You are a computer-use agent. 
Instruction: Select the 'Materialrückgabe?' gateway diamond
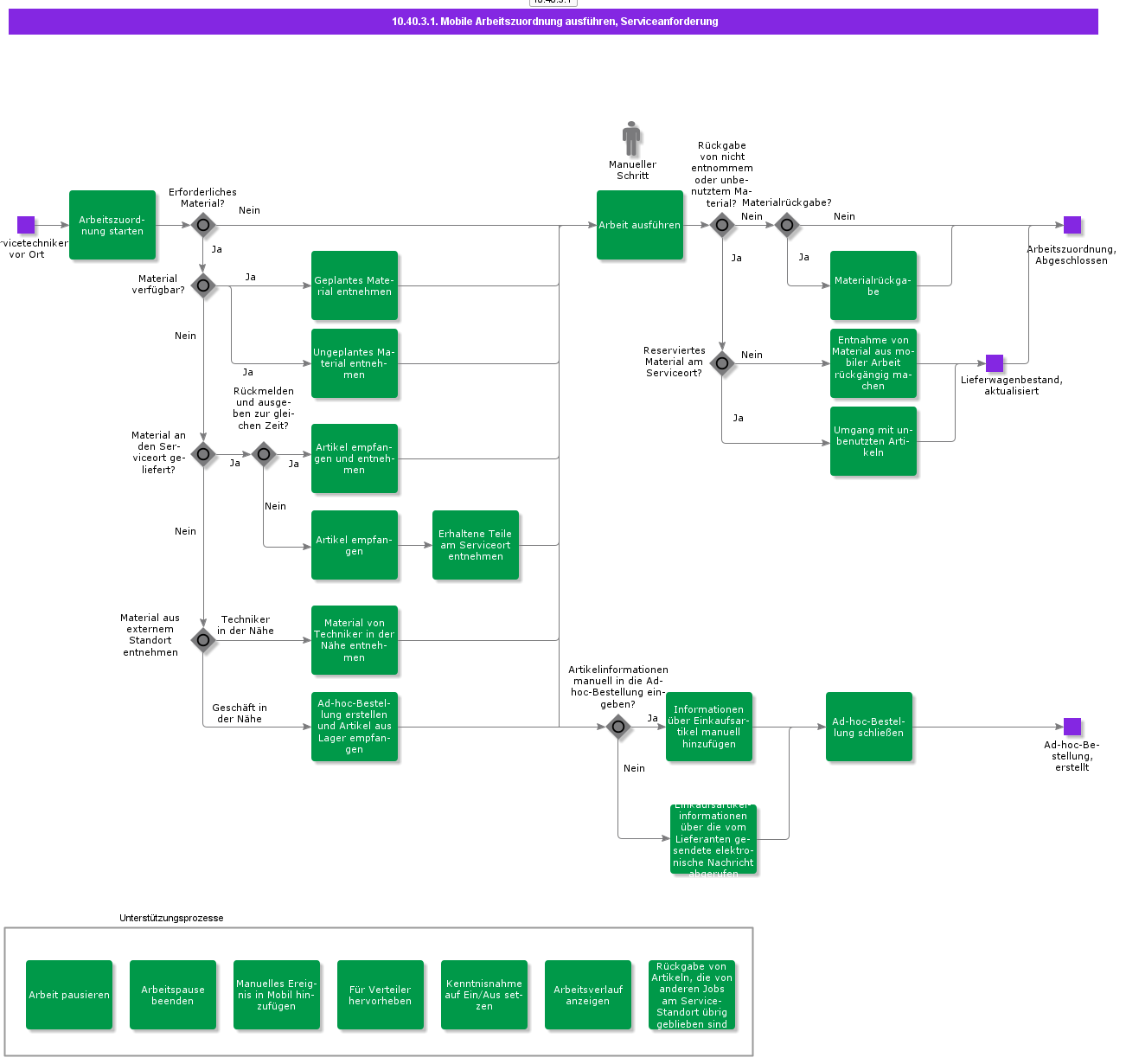[787, 225]
